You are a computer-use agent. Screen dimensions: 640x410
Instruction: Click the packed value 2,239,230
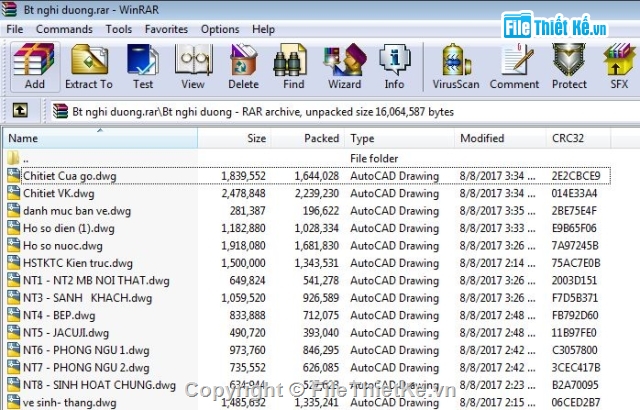click(x=317, y=193)
